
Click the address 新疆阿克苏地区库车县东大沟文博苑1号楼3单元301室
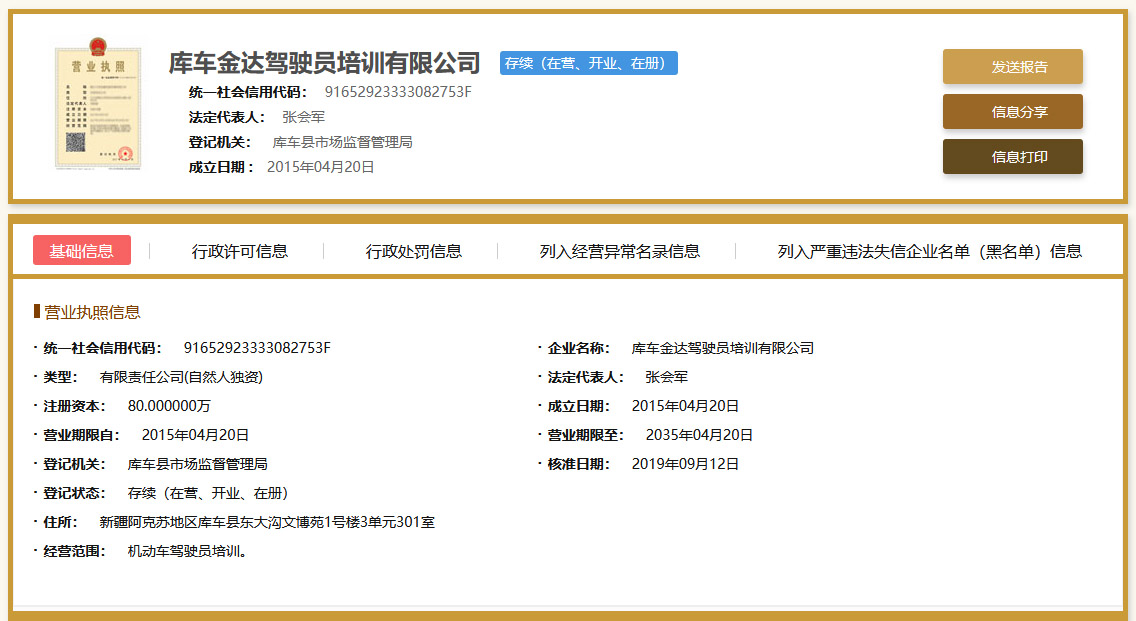pos(267,522)
